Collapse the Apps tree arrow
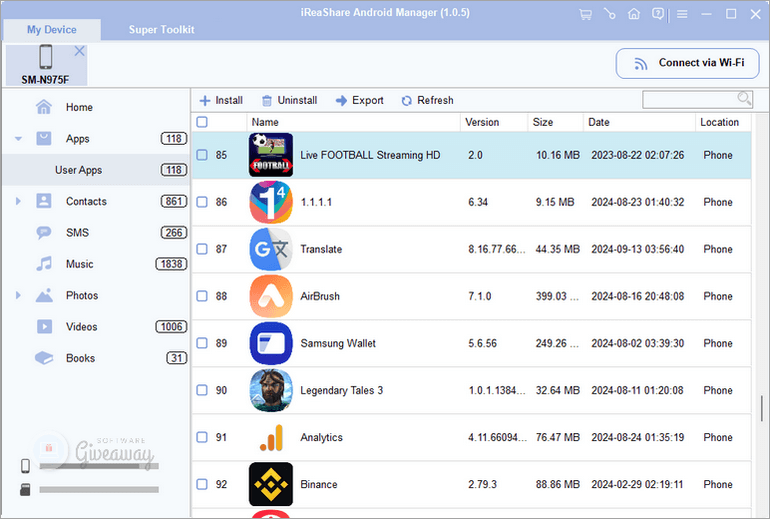Image resolution: width=770 pixels, height=519 pixels. [x=19, y=139]
